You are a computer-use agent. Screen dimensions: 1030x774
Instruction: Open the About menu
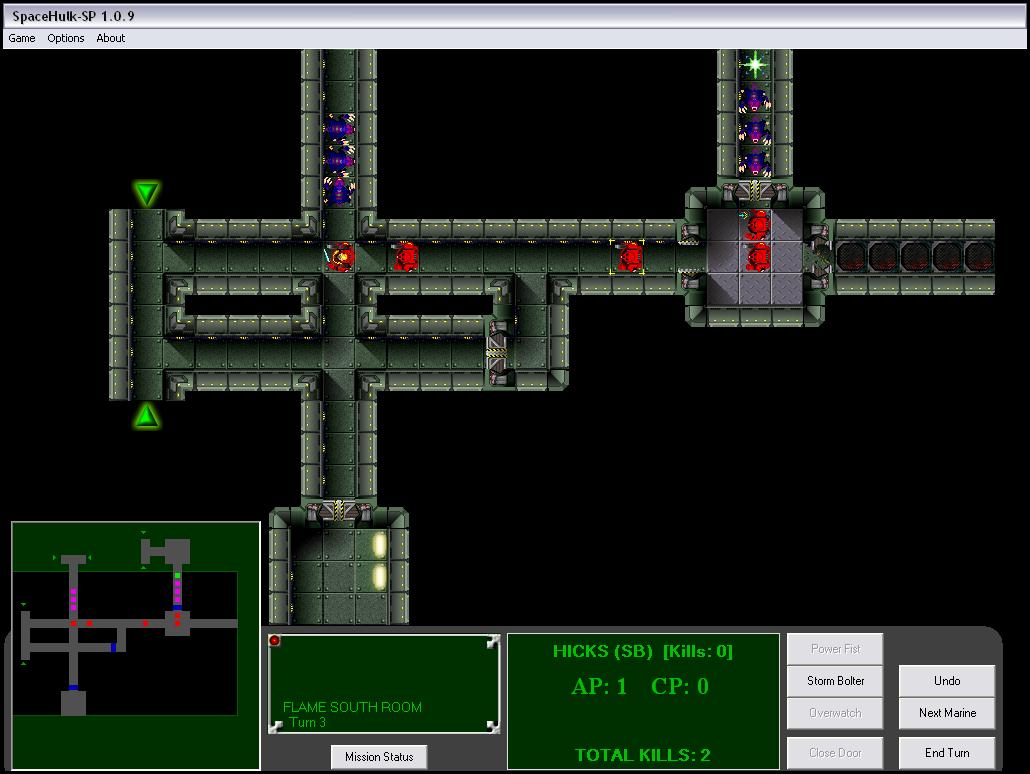tap(110, 38)
